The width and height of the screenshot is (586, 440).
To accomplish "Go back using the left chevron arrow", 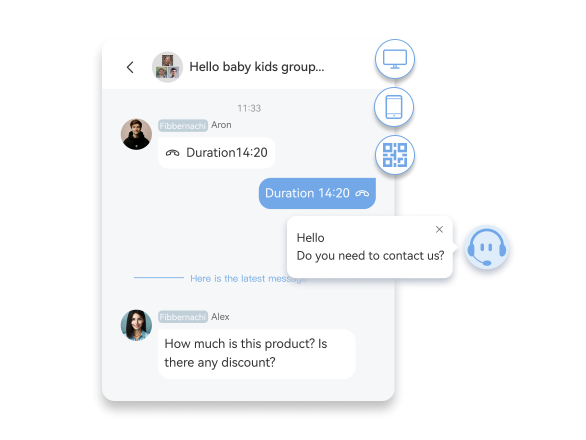I will [130, 67].
